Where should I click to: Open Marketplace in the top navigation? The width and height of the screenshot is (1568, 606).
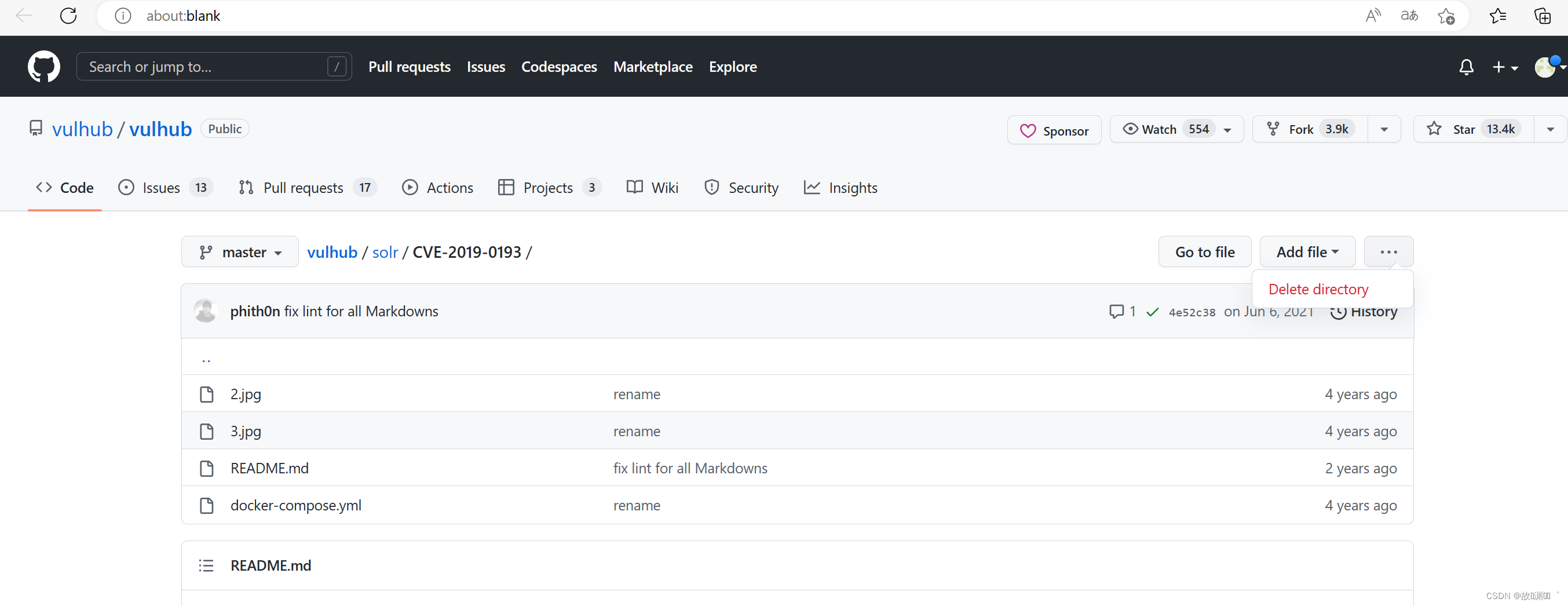653,67
